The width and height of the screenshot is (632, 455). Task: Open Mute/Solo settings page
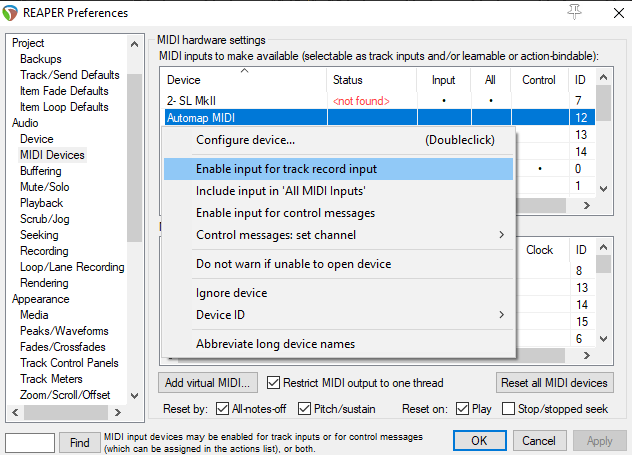tap(45, 187)
